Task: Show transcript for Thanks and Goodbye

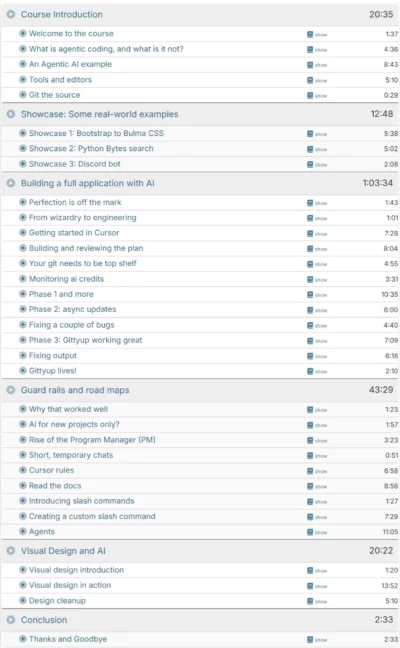Action: (x=317, y=640)
